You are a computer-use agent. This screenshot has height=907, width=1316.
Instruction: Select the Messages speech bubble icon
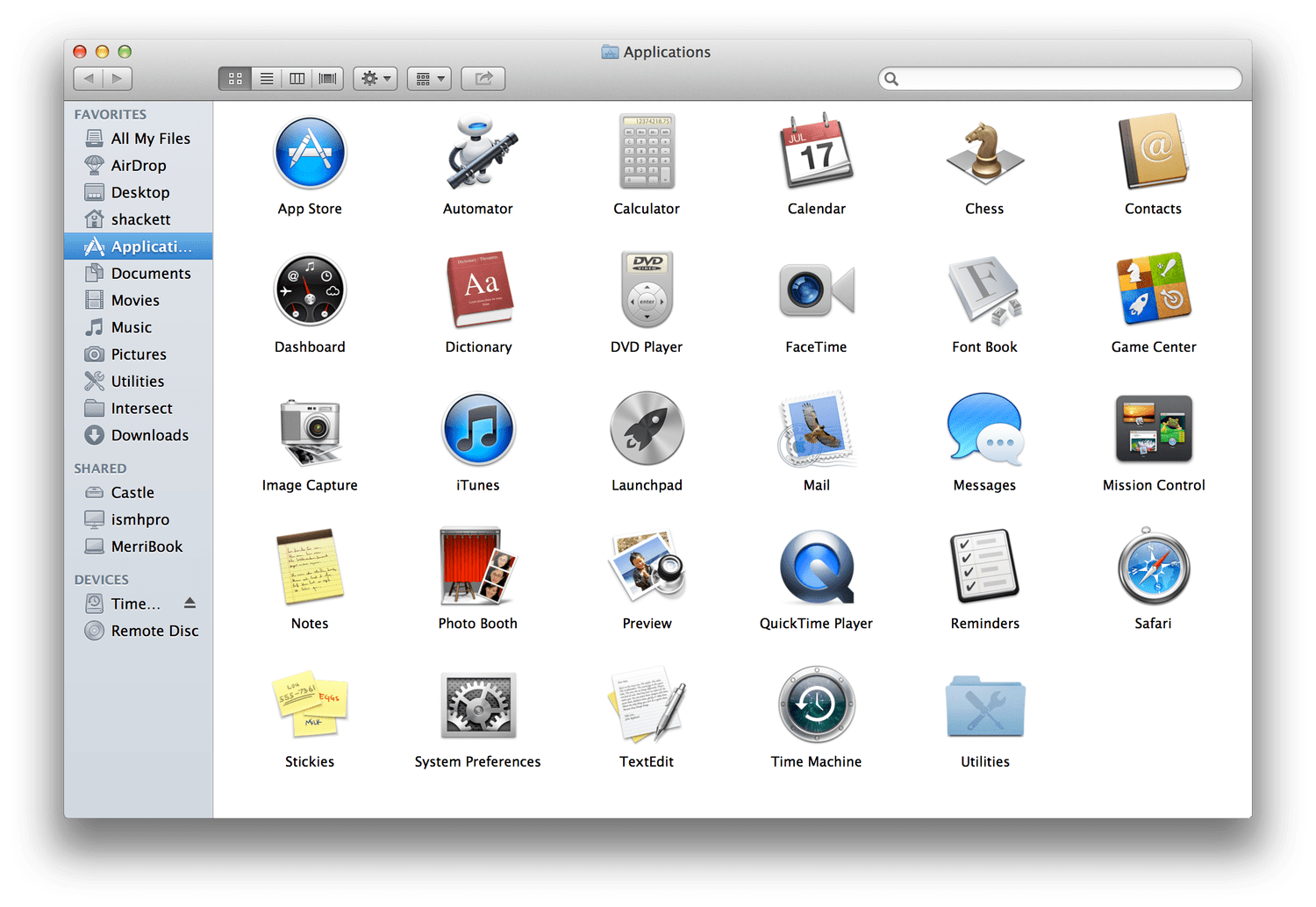click(x=984, y=428)
